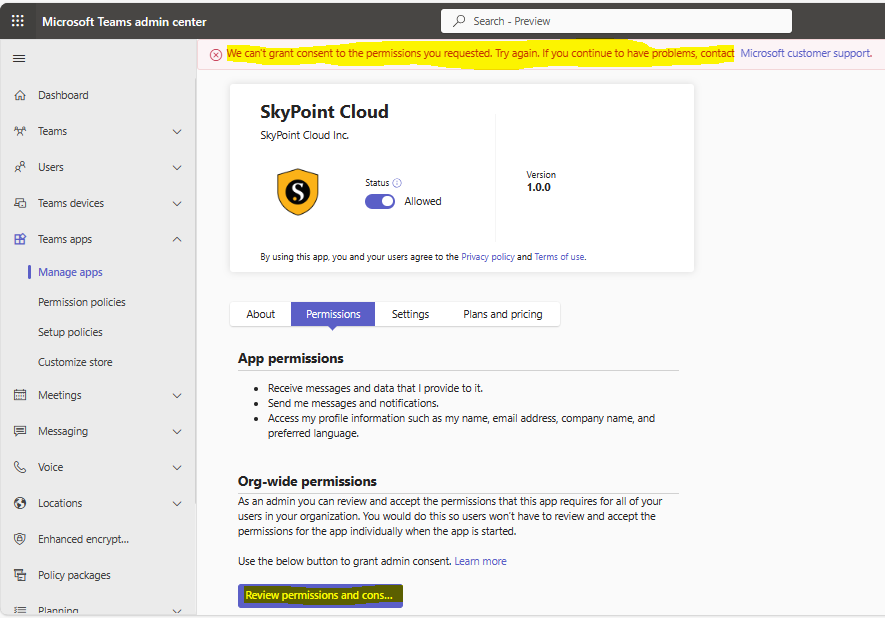
Task: Click the Policy packages icon
Action: (20, 575)
